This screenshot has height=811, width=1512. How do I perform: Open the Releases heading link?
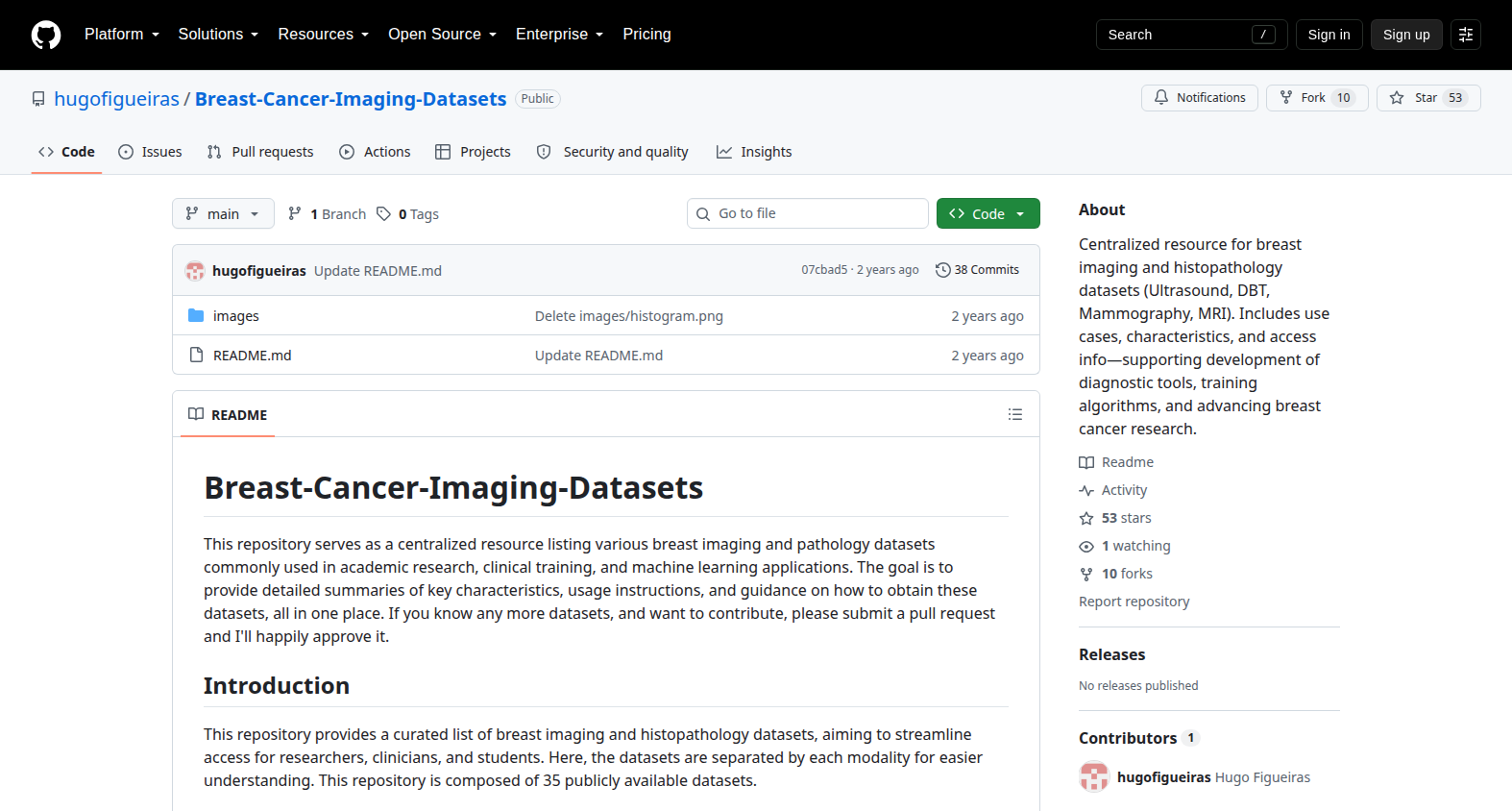point(1112,654)
